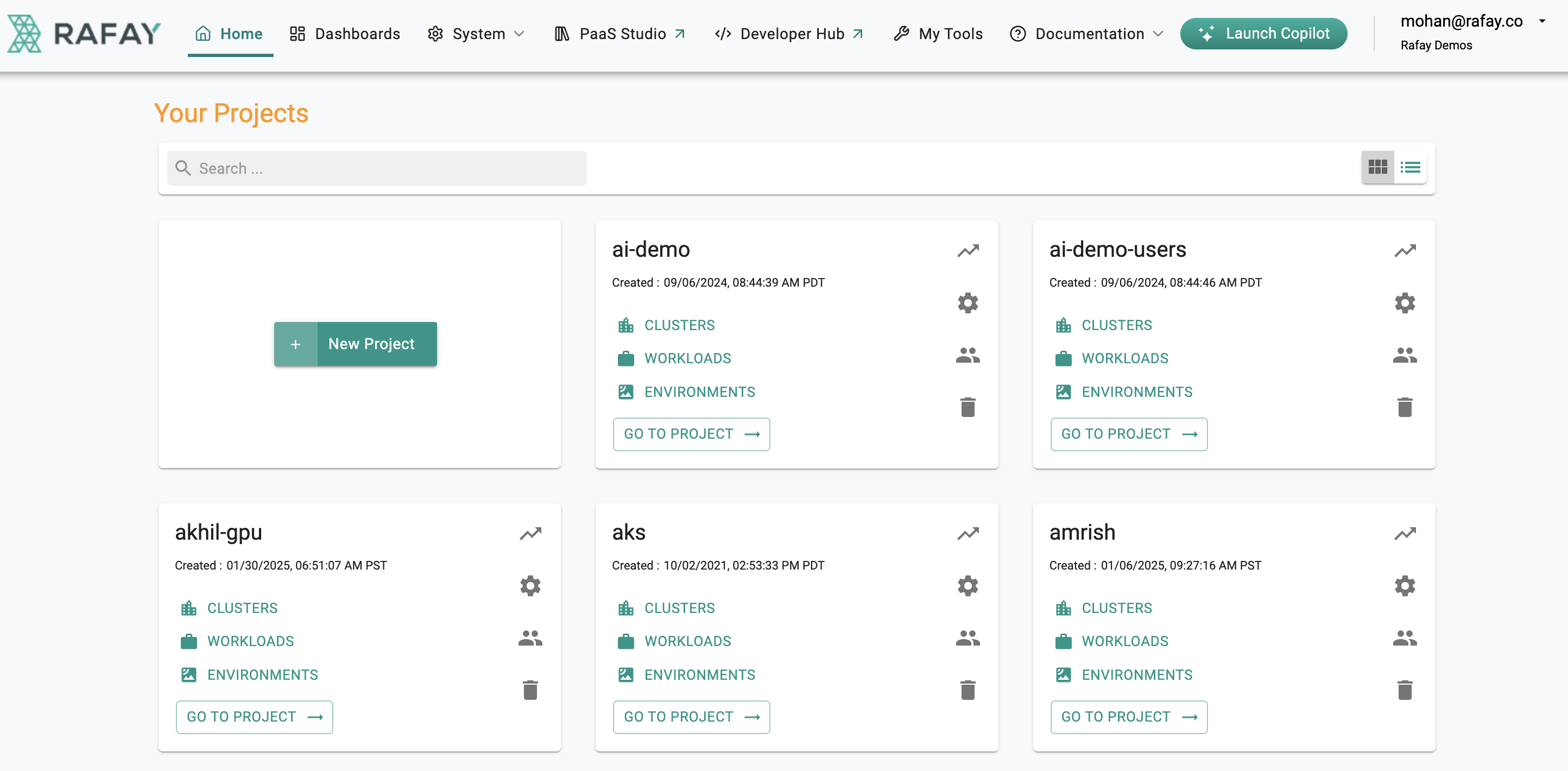Image resolution: width=1568 pixels, height=771 pixels.
Task: Delete aks project via trash icon
Action: (968, 690)
